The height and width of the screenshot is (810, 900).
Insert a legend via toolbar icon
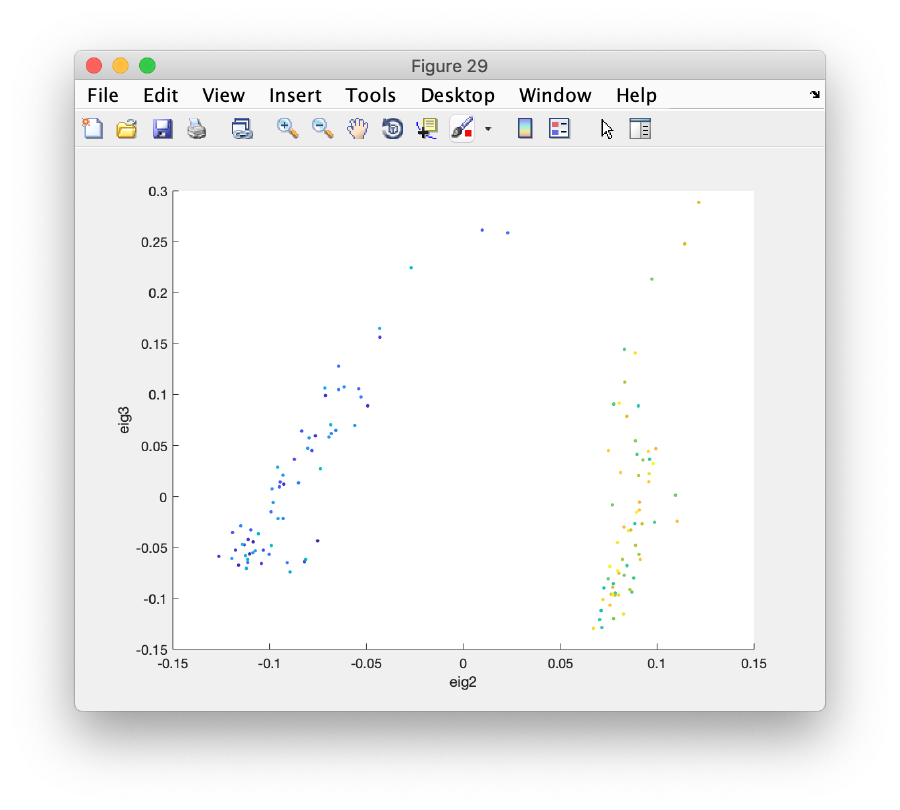[560, 128]
